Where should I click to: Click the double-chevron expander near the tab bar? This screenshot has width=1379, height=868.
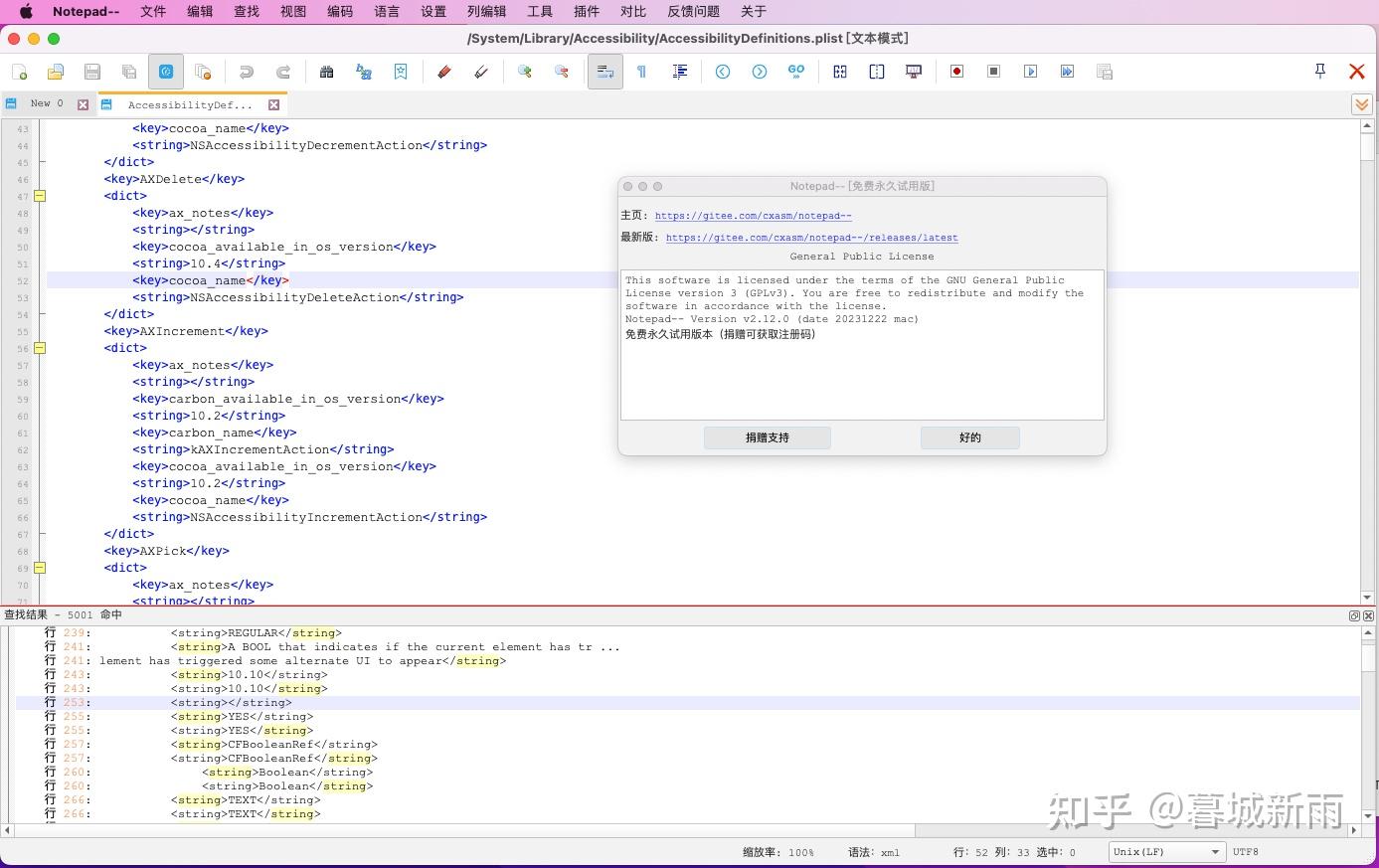point(1361,103)
